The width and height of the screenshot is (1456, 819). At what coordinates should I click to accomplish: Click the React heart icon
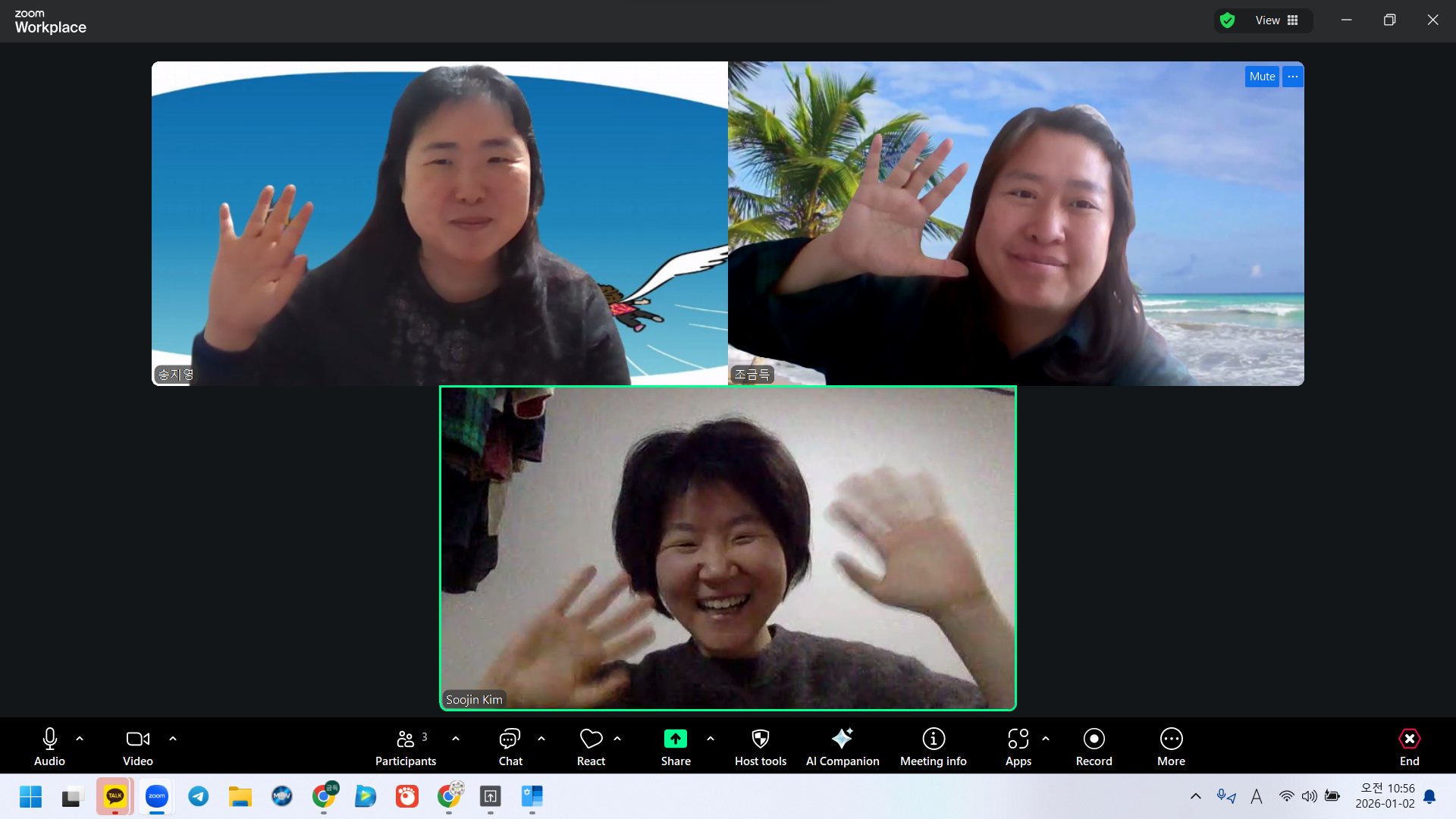coord(591,739)
